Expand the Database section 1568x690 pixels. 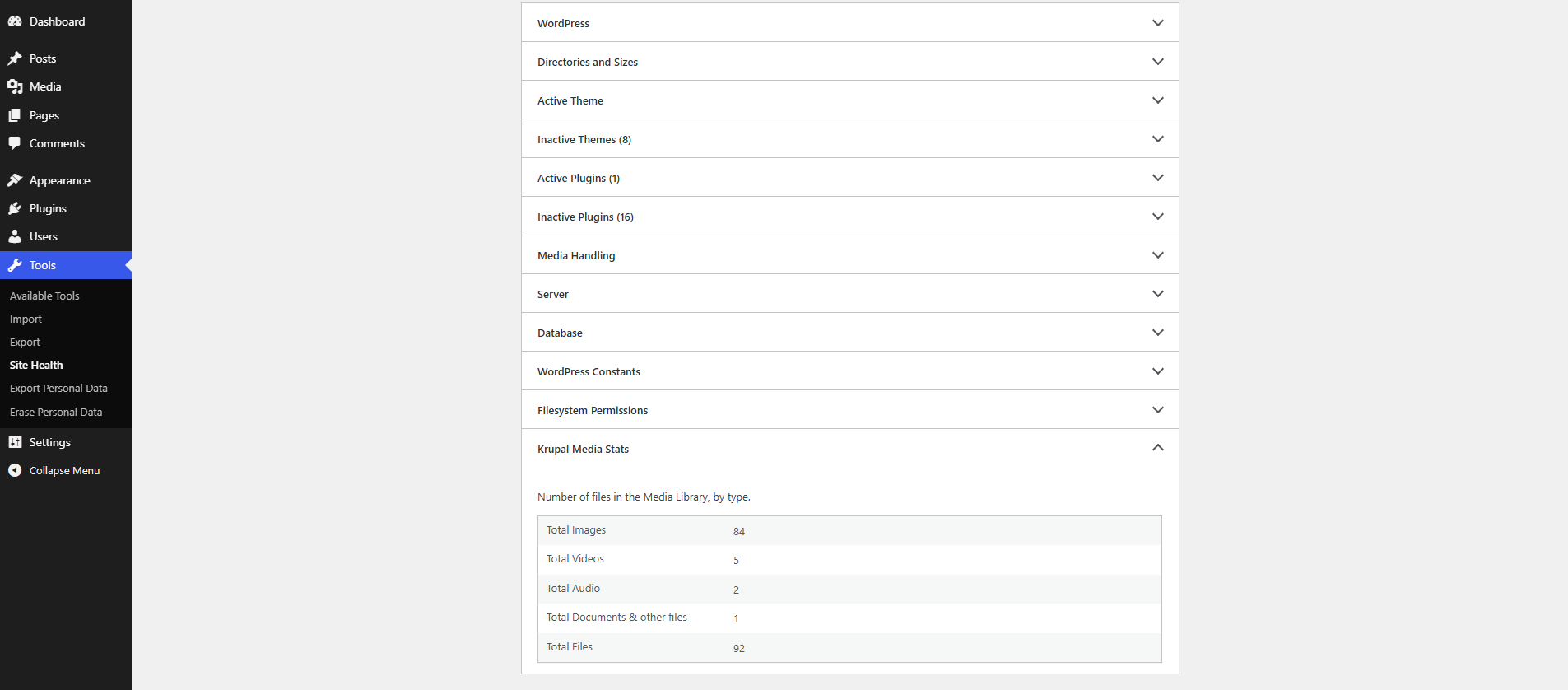click(850, 333)
